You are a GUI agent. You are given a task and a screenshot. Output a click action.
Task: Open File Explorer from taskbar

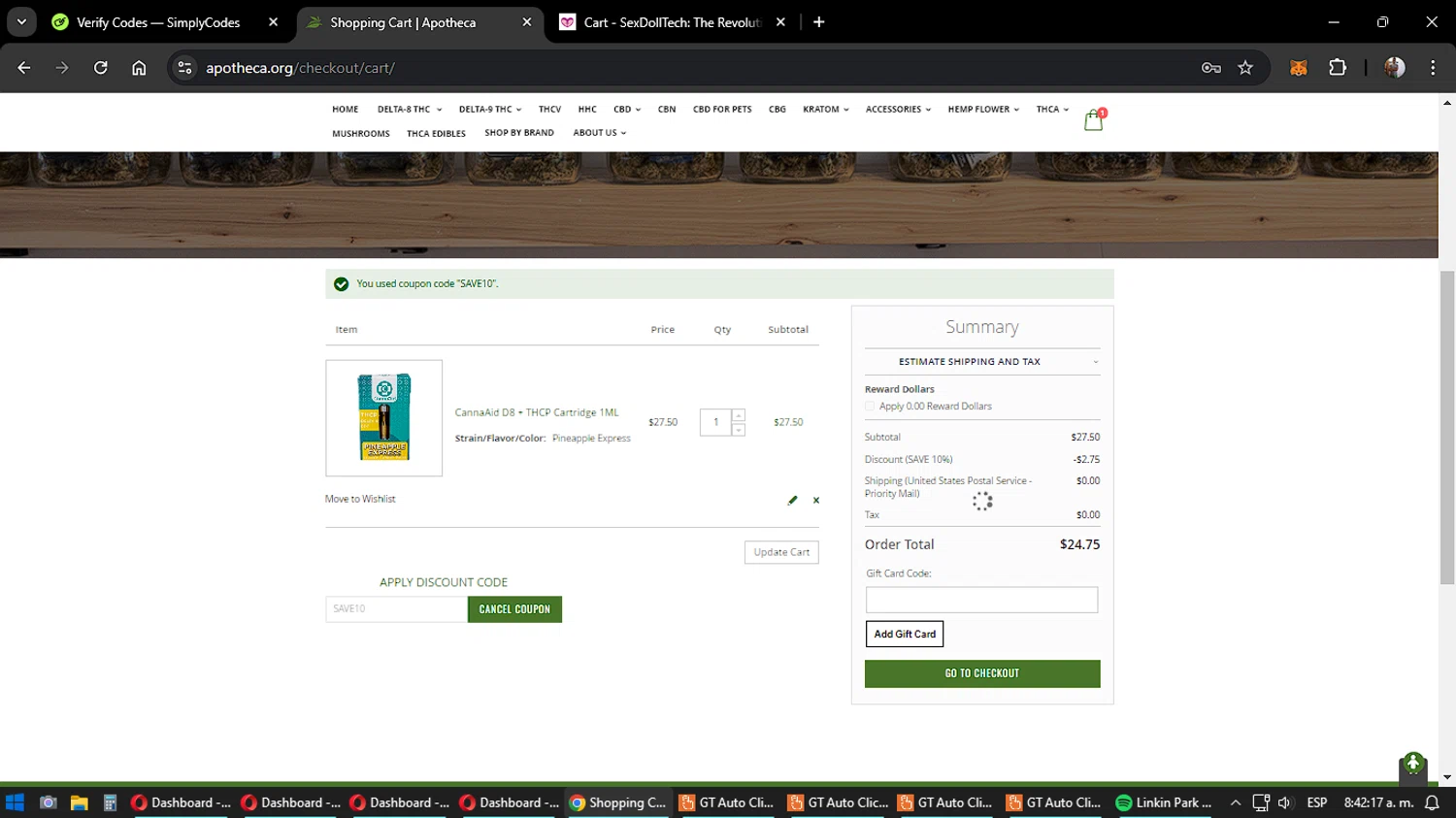pyautogui.click(x=79, y=802)
